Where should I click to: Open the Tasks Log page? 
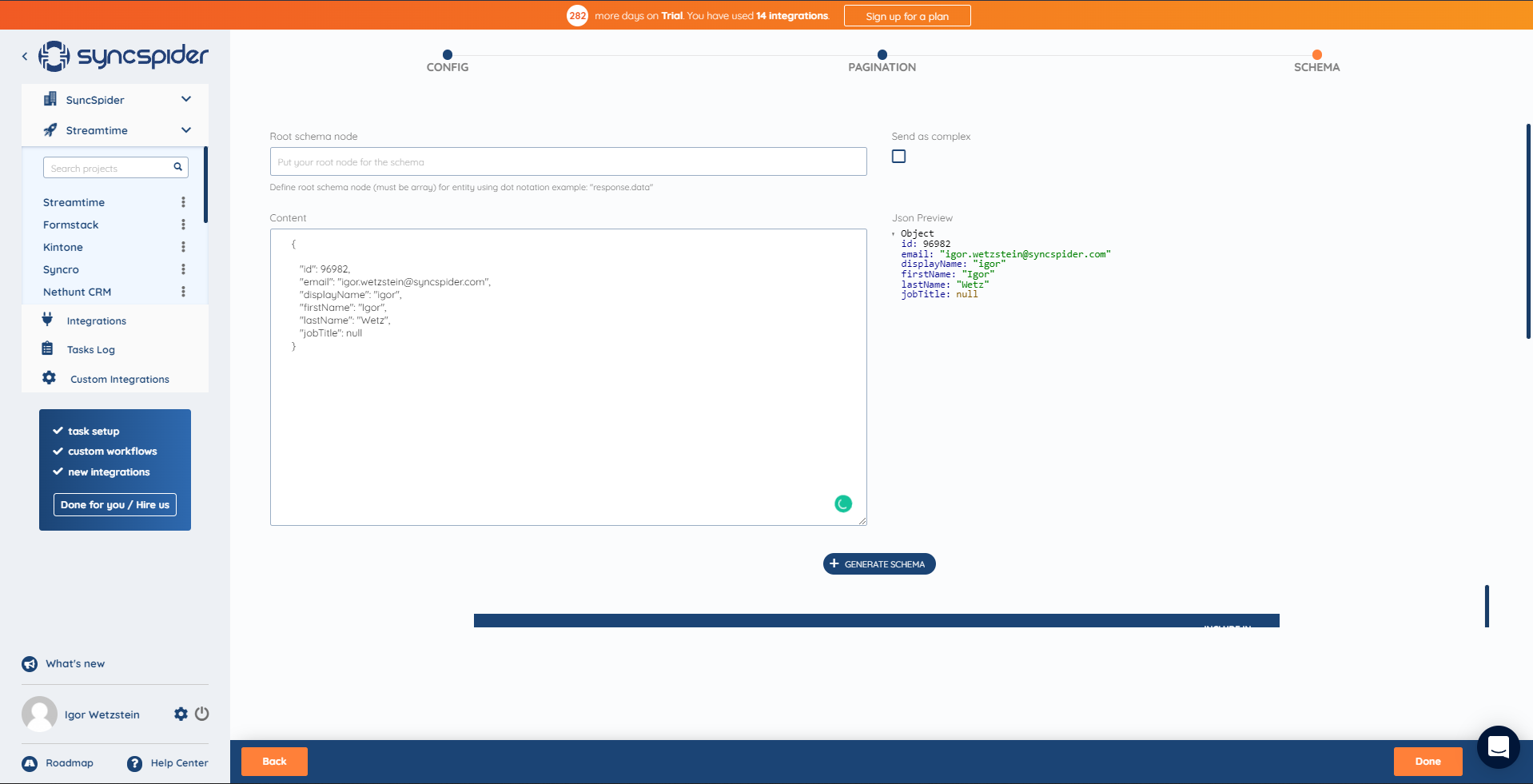point(91,349)
